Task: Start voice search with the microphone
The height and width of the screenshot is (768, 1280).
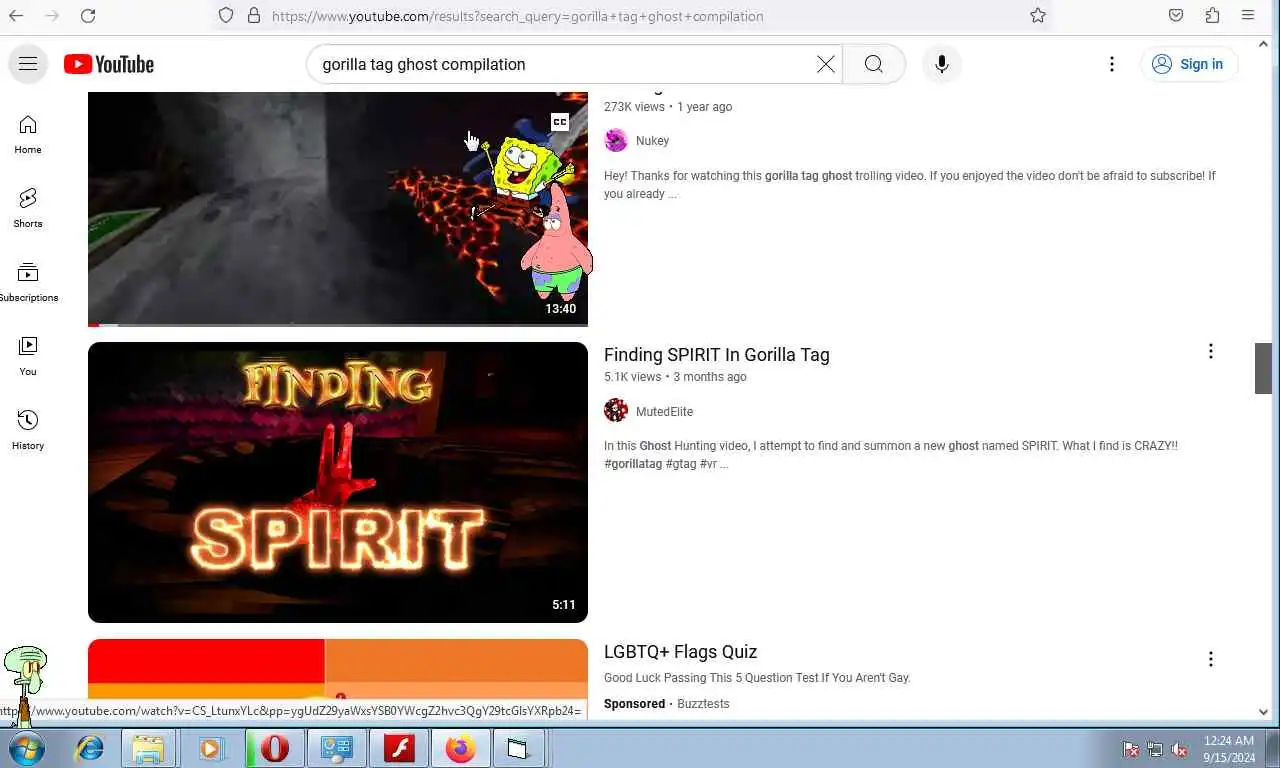Action: pos(941,64)
